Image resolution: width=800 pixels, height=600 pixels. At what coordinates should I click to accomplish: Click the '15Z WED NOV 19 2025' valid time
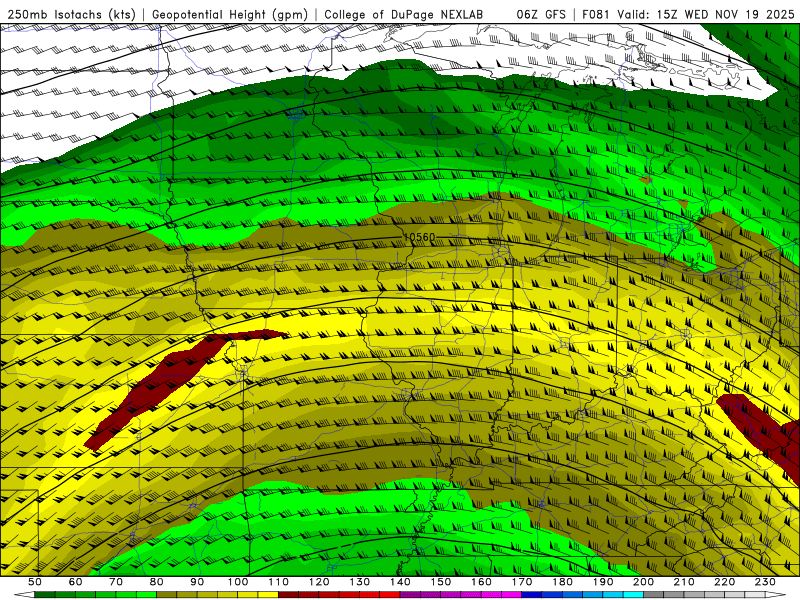(x=725, y=14)
